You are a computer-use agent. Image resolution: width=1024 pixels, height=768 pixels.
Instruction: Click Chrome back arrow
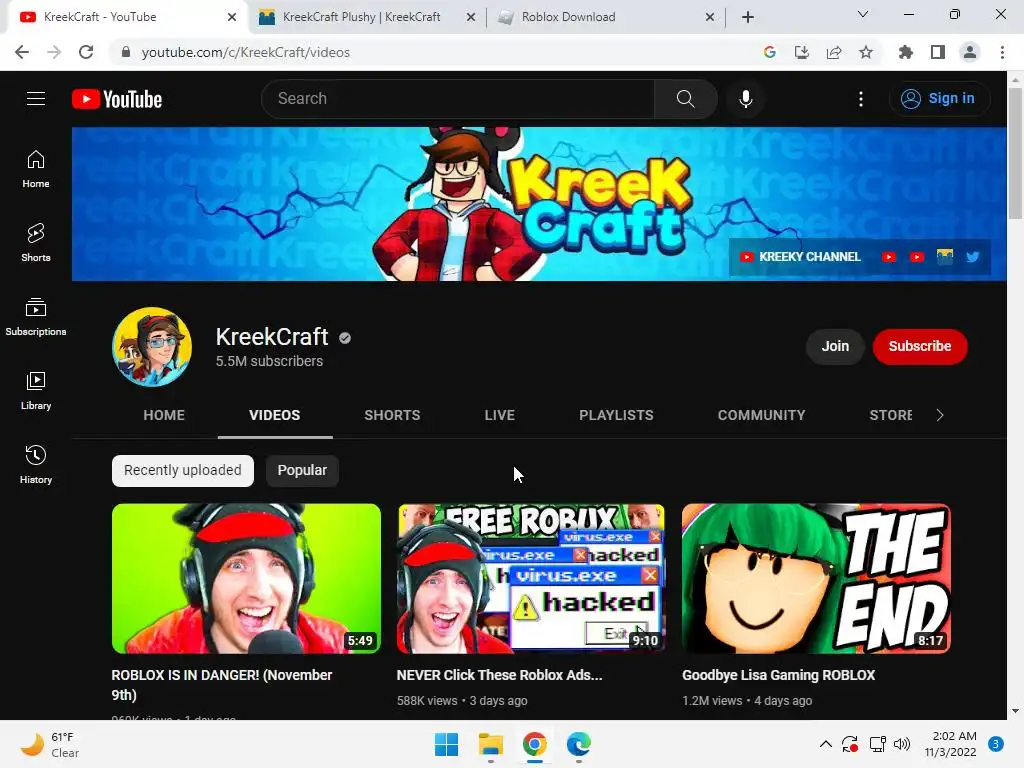22,52
